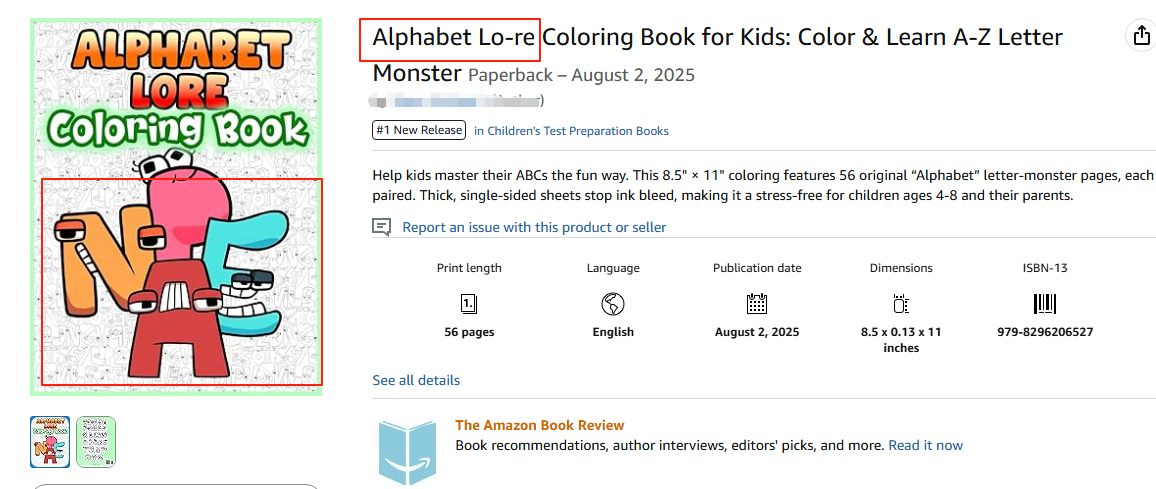Click the Amazon Book Review book icon
Viewport: 1156px width, 489px height.
point(407,452)
